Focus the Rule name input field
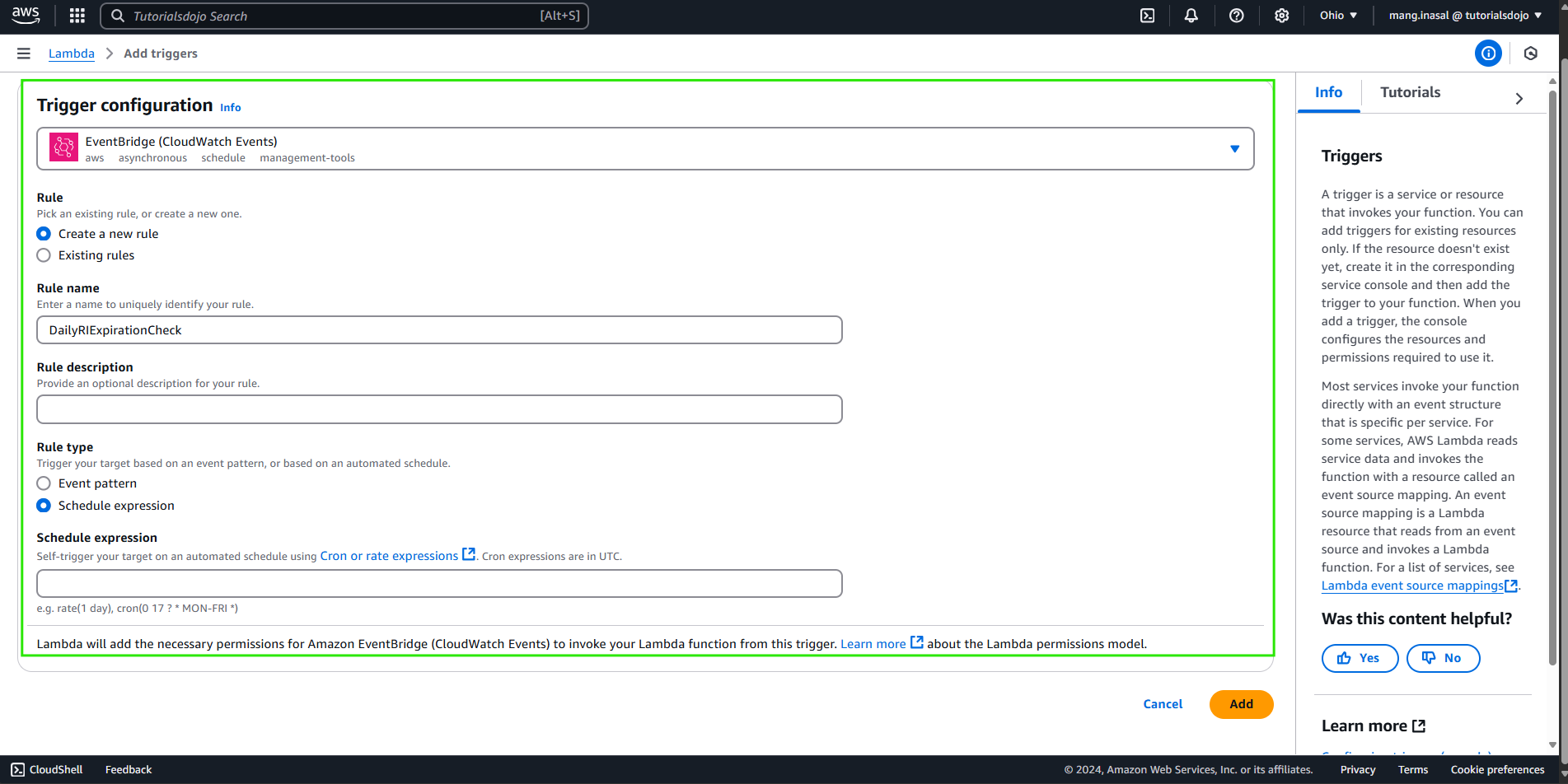Screen dimensions: 1568x784 pyautogui.click(x=439, y=330)
